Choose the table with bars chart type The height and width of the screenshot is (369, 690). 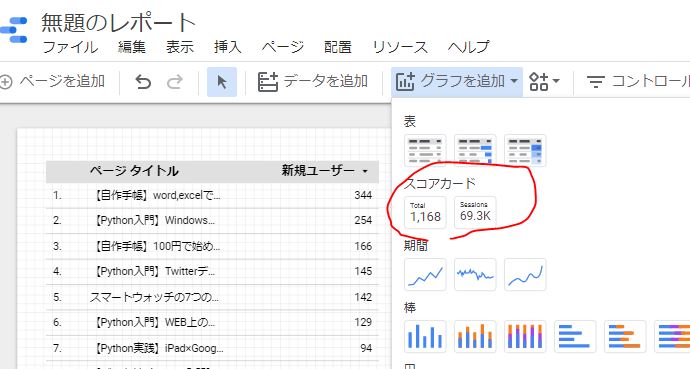(475, 150)
